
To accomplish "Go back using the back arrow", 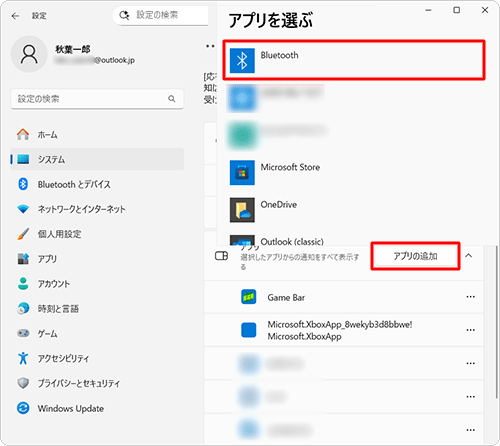I will (x=15, y=16).
